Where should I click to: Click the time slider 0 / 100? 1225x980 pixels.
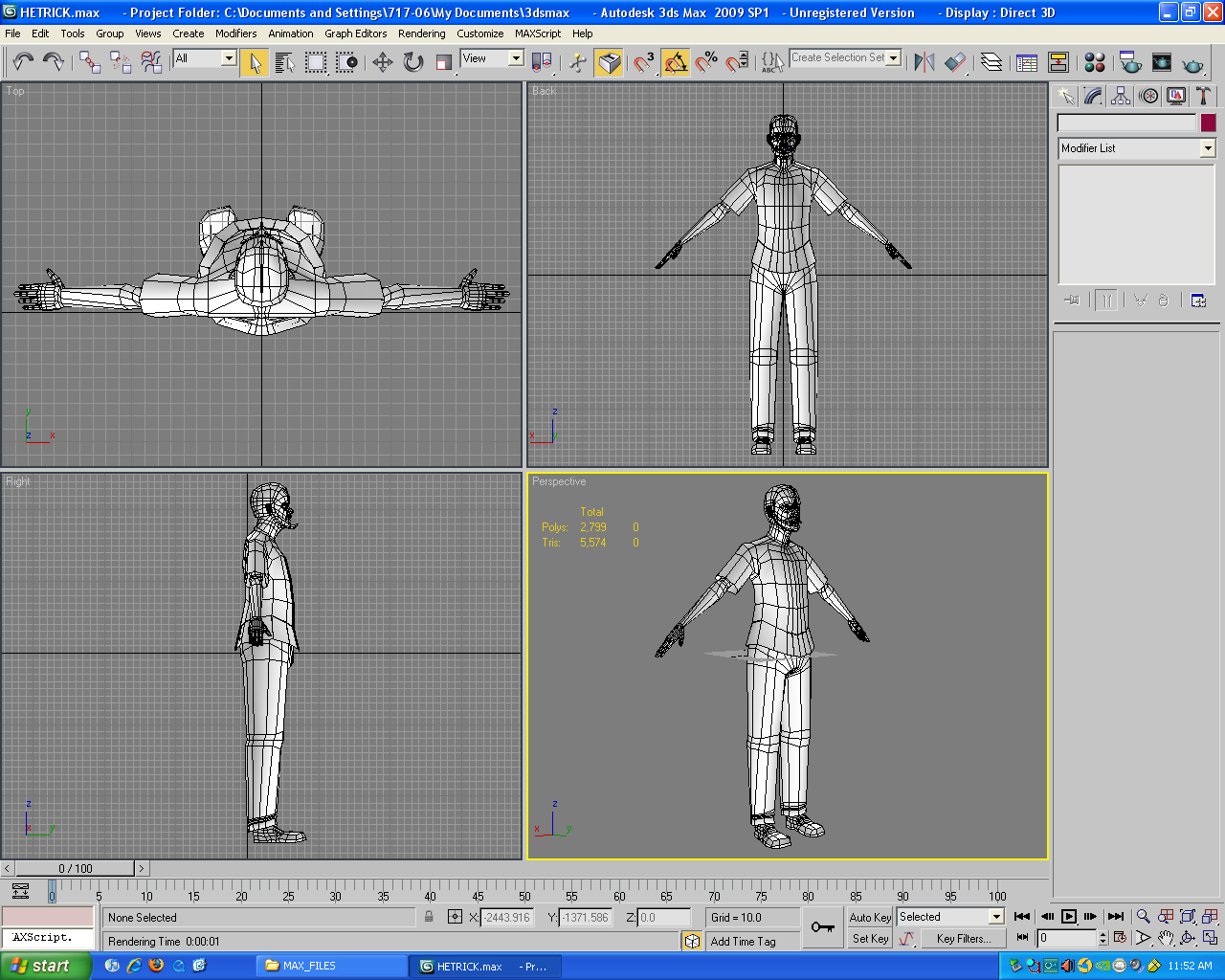click(76, 869)
